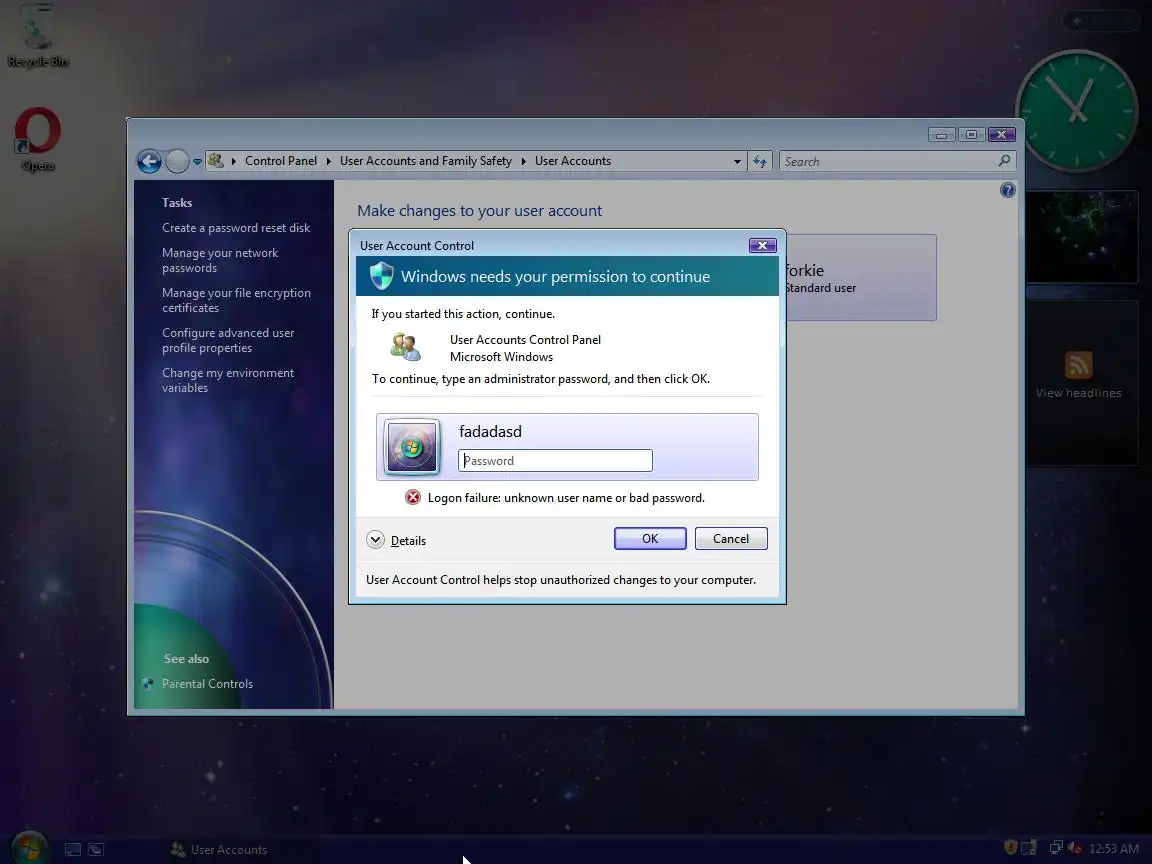The width and height of the screenshot is (1152, 864).
Task: Expand arrow after Control Panel breadcrumb
Action: click(x=328, y=161)
